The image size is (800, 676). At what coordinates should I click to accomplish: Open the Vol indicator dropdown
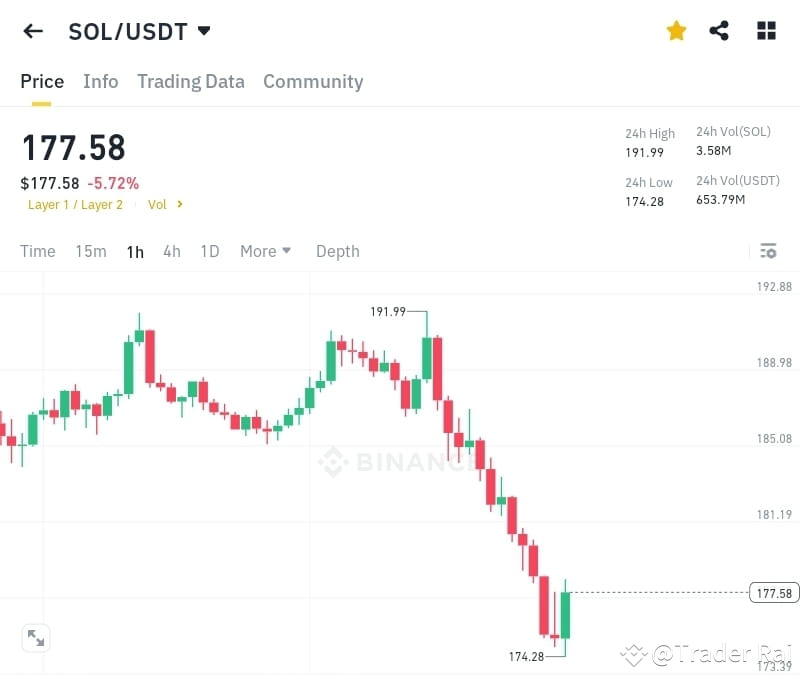(x=164, y=204)
